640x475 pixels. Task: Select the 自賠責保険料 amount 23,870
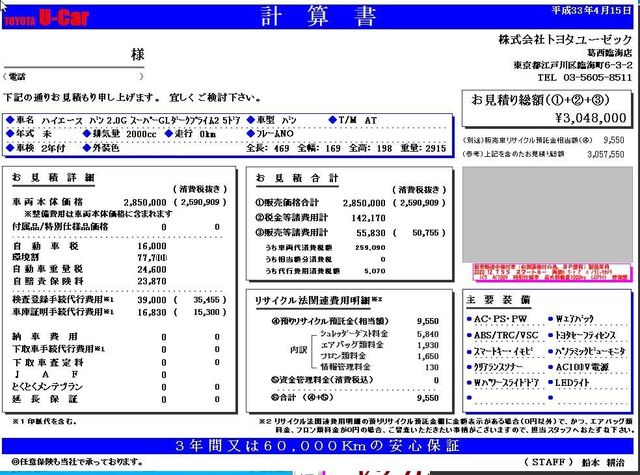point(152,281)
